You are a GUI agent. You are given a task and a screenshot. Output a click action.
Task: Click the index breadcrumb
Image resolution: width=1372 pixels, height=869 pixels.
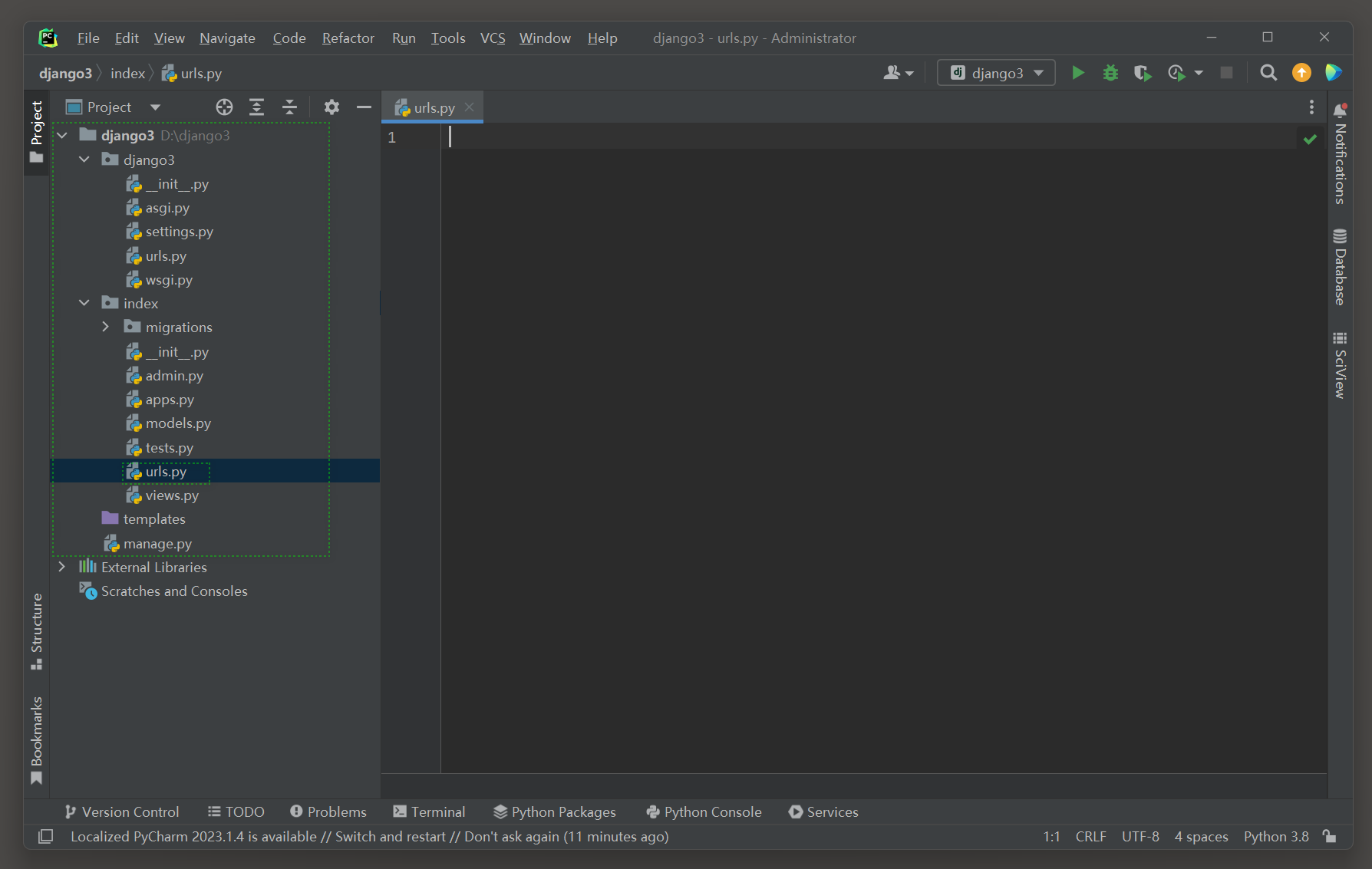(x=127, y=73)
